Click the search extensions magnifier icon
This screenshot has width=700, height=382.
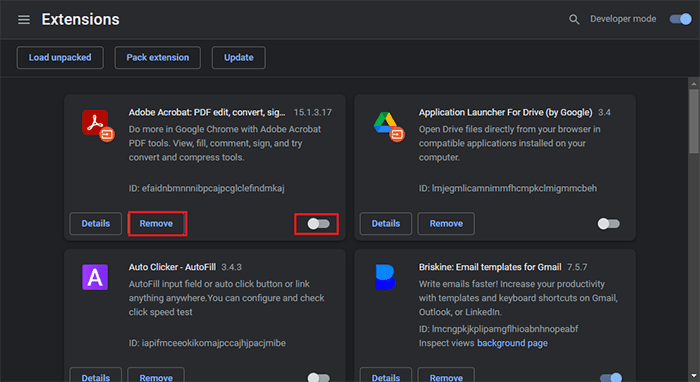(574, 19)
